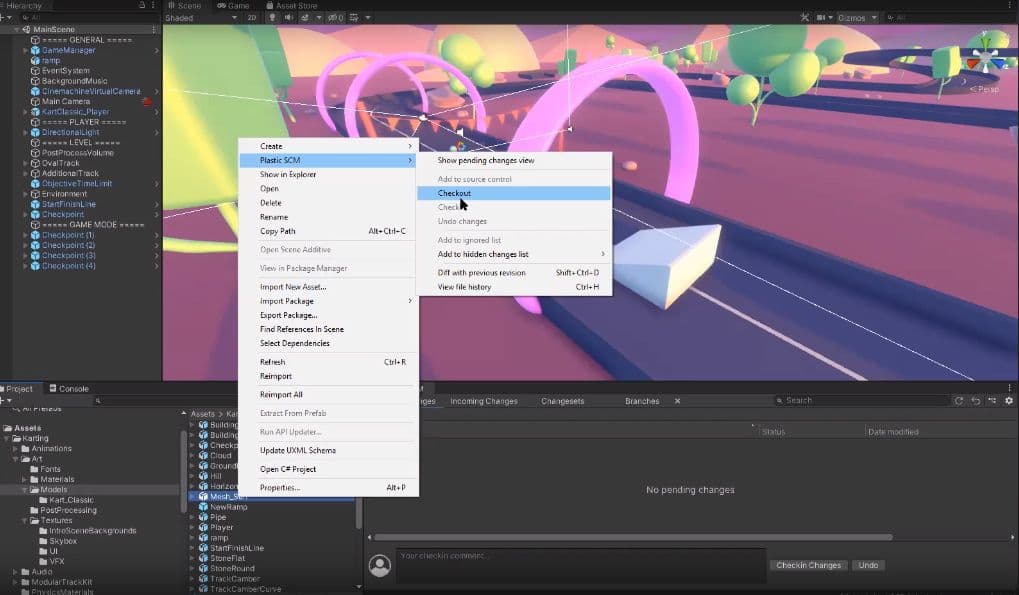This screenshot has width=1019, height=595.
Task: Switch to the Branches tab
Action: [641, 399]
